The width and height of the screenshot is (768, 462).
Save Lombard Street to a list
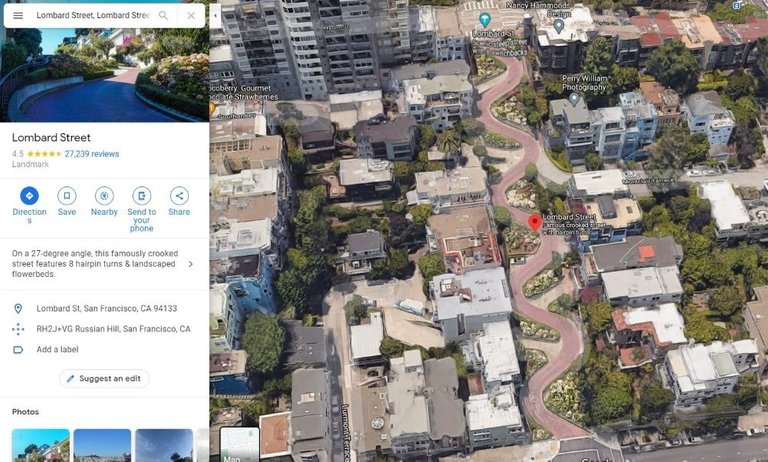[x=67, y=195]
